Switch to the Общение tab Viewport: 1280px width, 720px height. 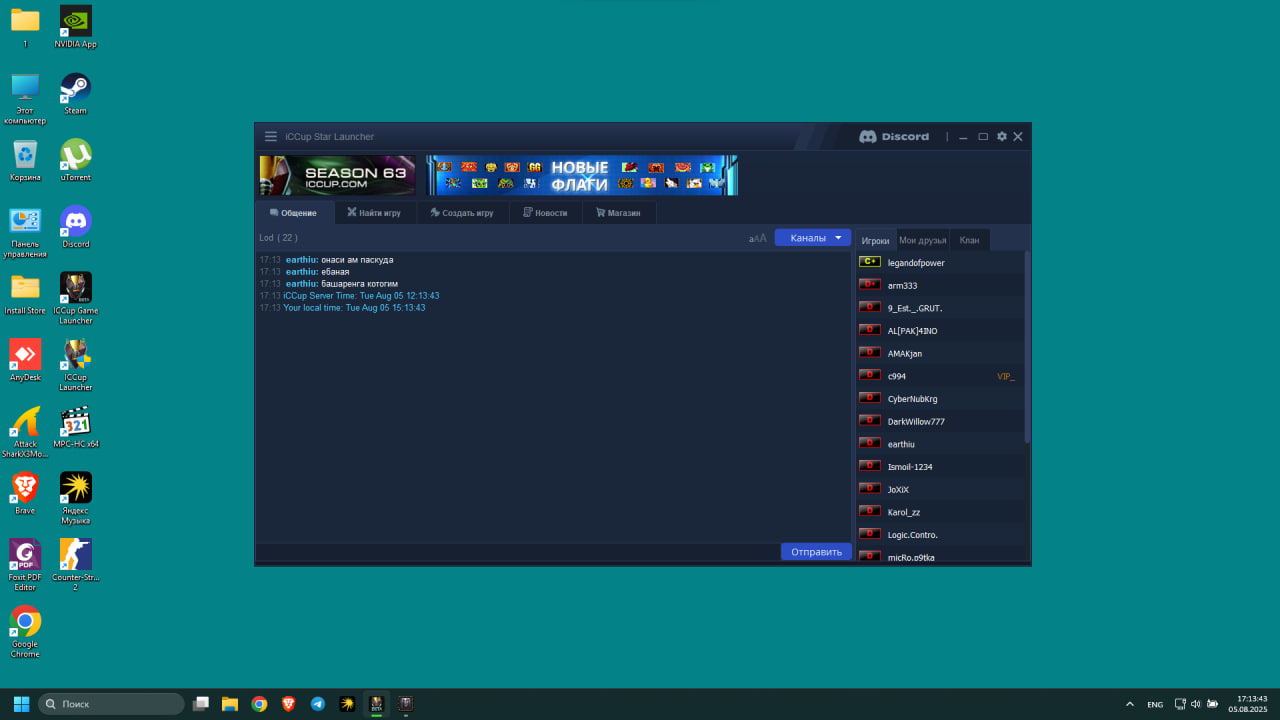(293, 213)
